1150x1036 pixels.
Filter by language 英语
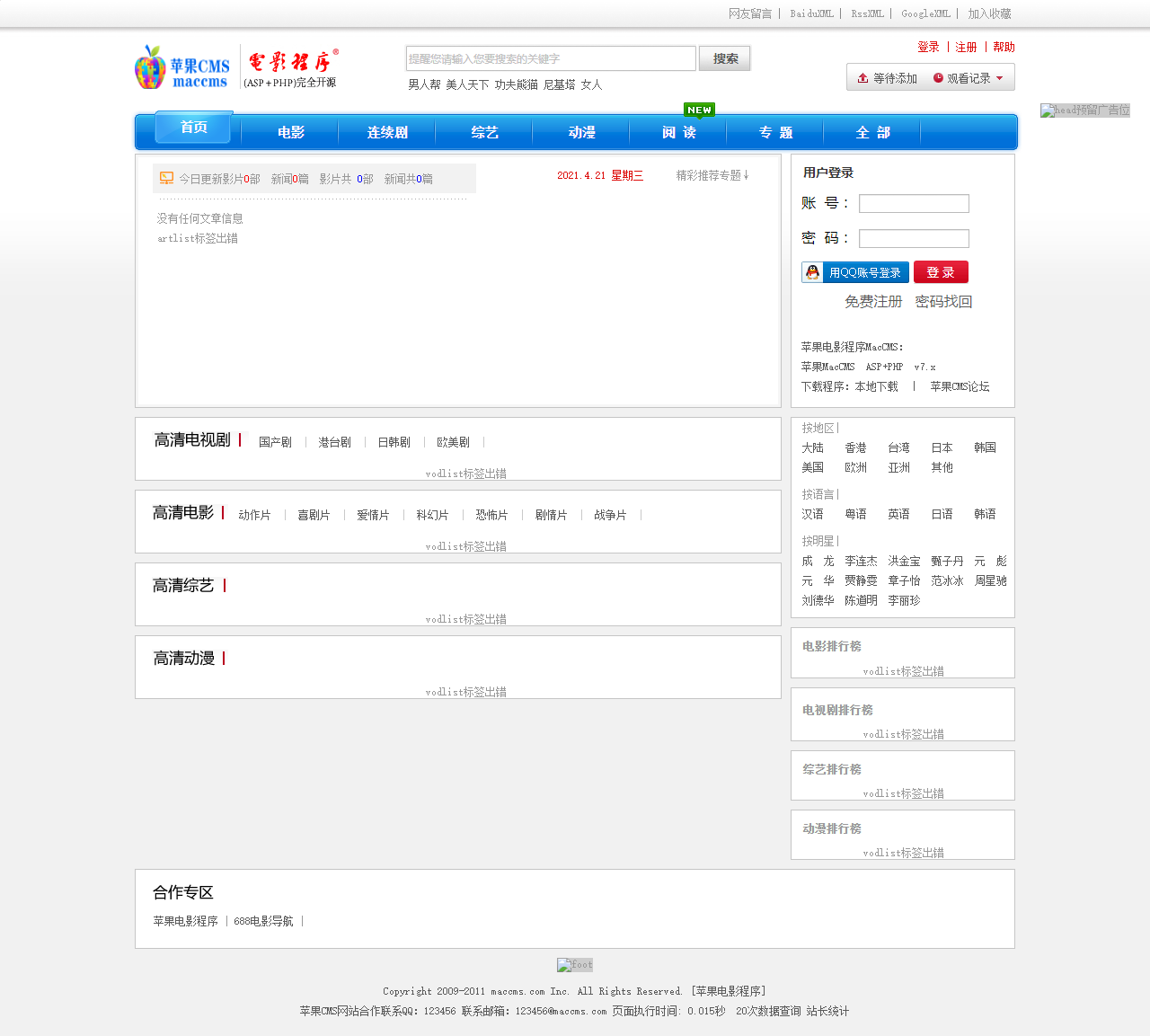point(898,514)
